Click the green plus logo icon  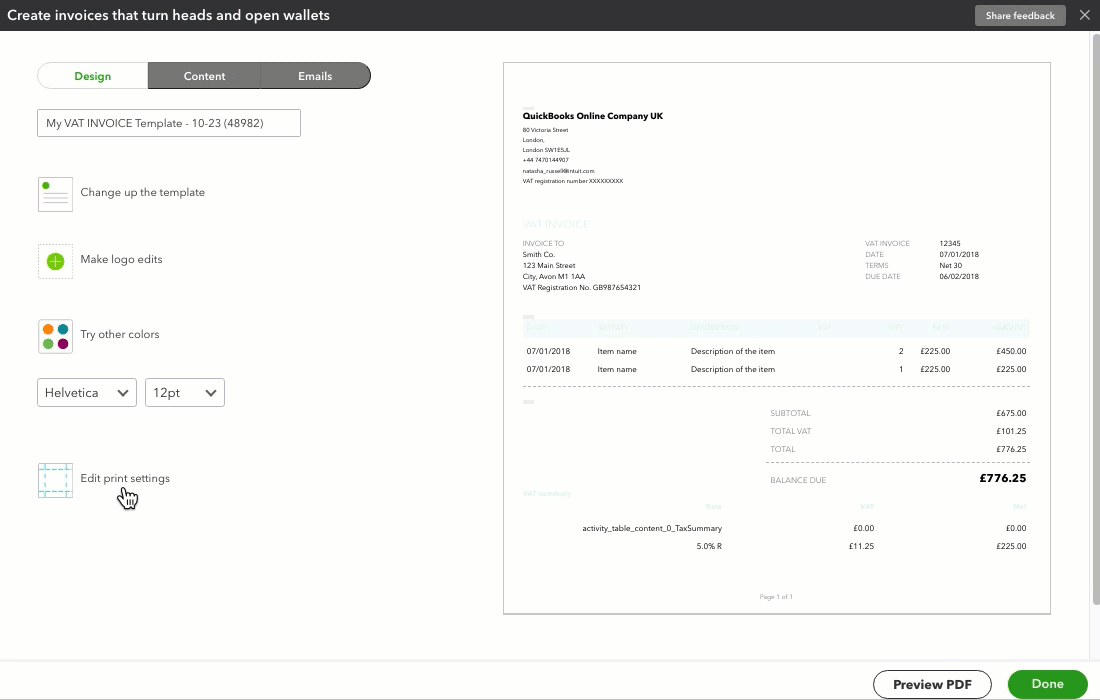(55, 262)
